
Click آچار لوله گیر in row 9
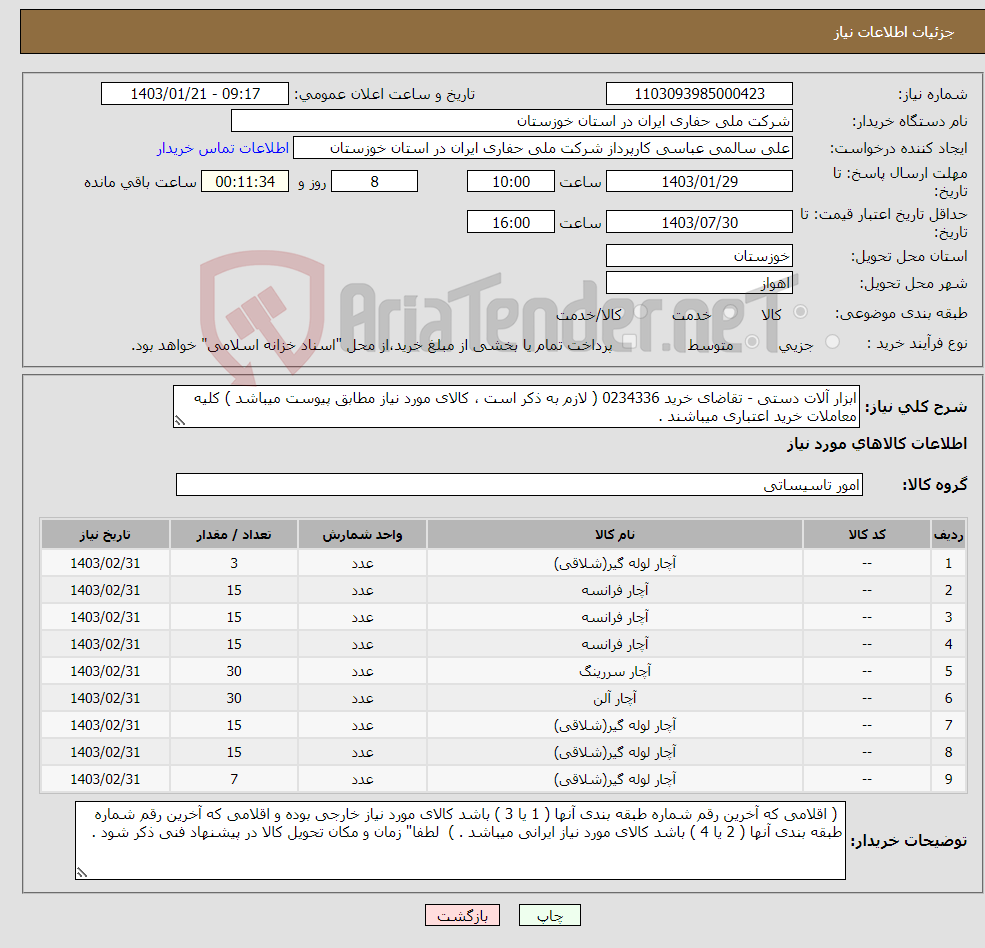click(x=615, y=780)
